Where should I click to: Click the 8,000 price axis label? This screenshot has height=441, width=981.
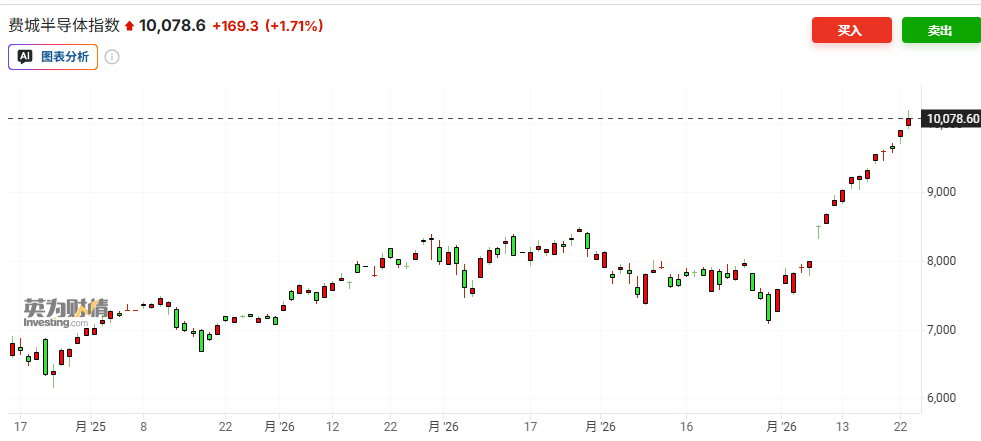click(x=942, y=261)
